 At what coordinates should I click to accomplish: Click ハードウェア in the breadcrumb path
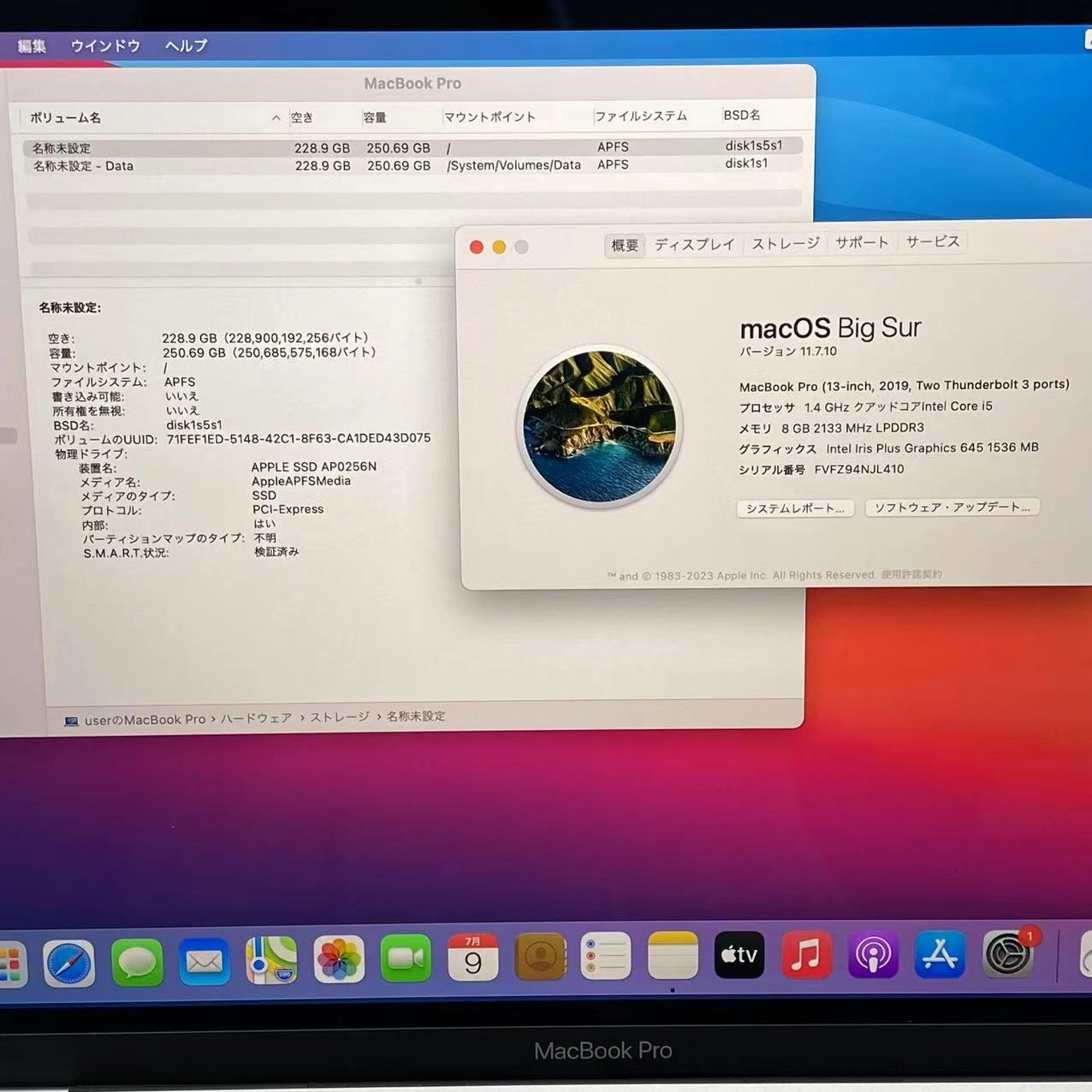(x=254, y=717)
